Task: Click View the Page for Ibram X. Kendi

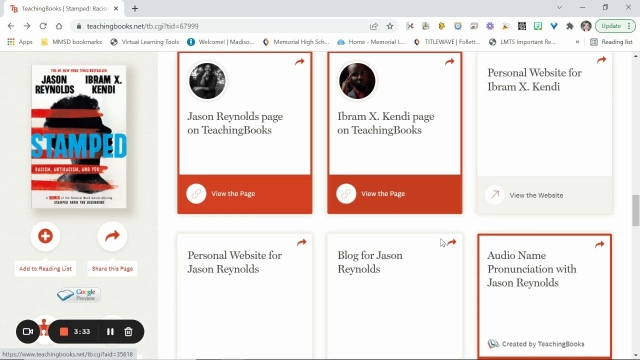Action: coord(383,194)
